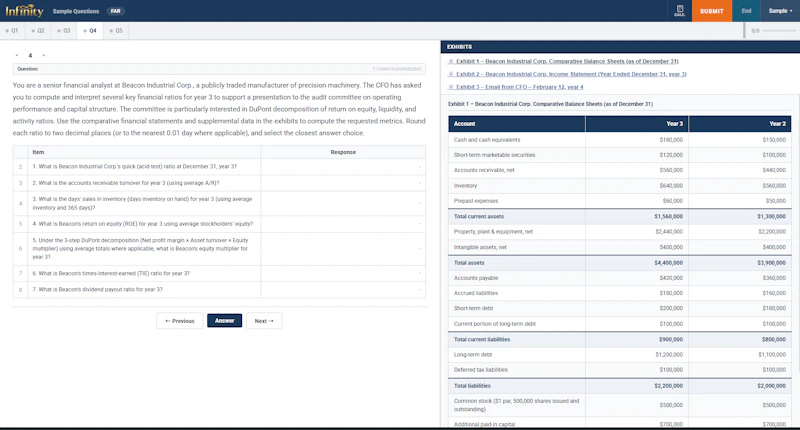Select the Deferred tax liabilities row

[620, 370]
